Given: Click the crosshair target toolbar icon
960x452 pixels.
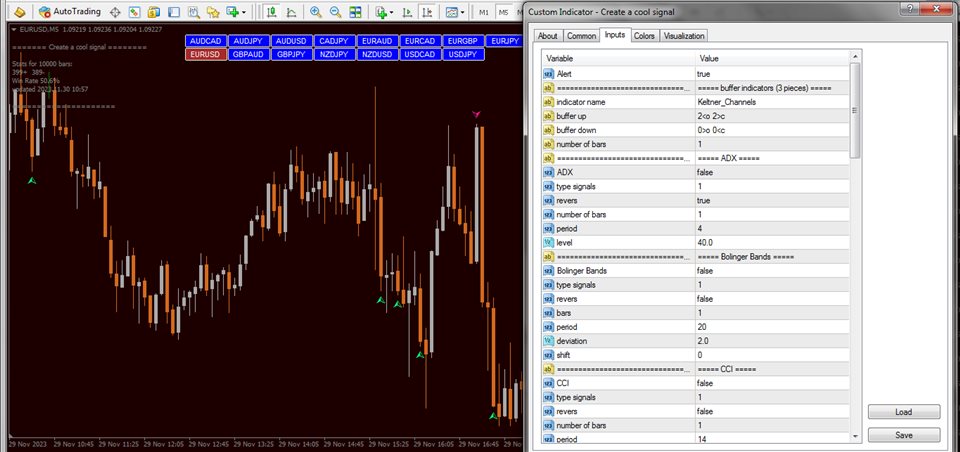Looking at the screenshot, I should point(115,12).
